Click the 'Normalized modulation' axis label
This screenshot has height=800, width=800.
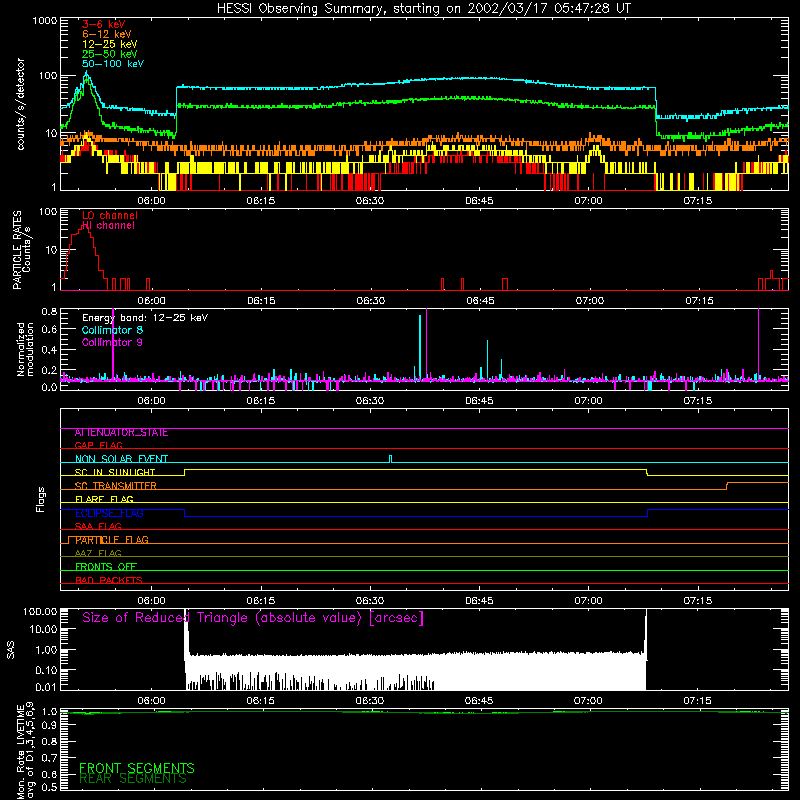point(26,349)
